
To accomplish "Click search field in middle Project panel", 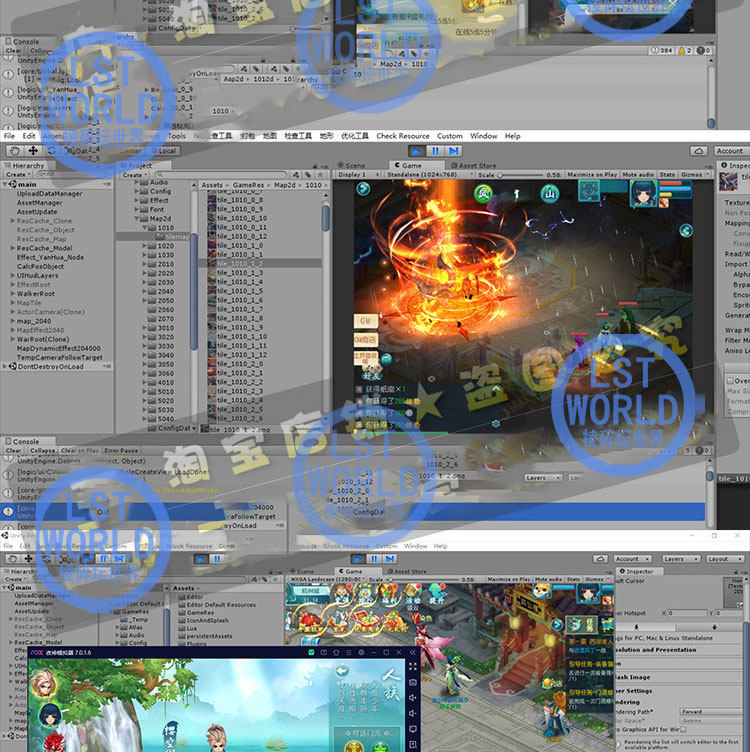I will (221, 175).
